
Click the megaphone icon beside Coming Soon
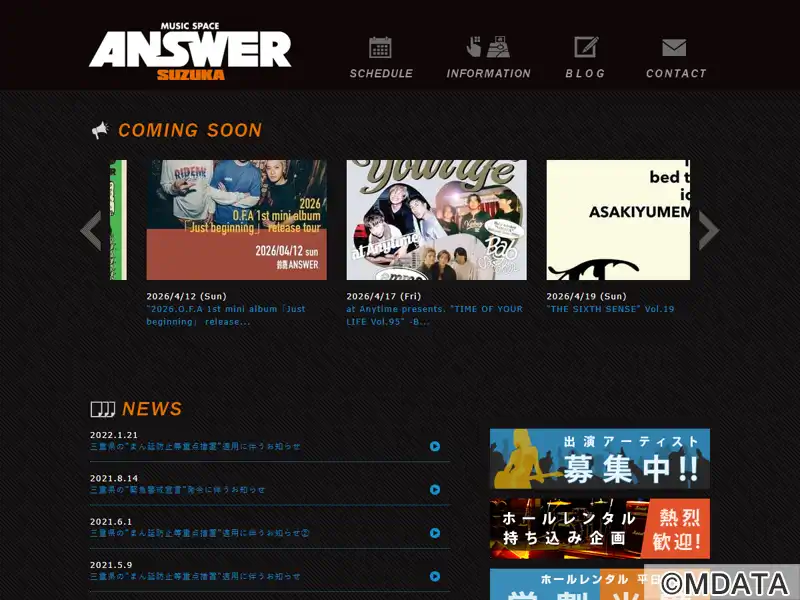point(101,130)
